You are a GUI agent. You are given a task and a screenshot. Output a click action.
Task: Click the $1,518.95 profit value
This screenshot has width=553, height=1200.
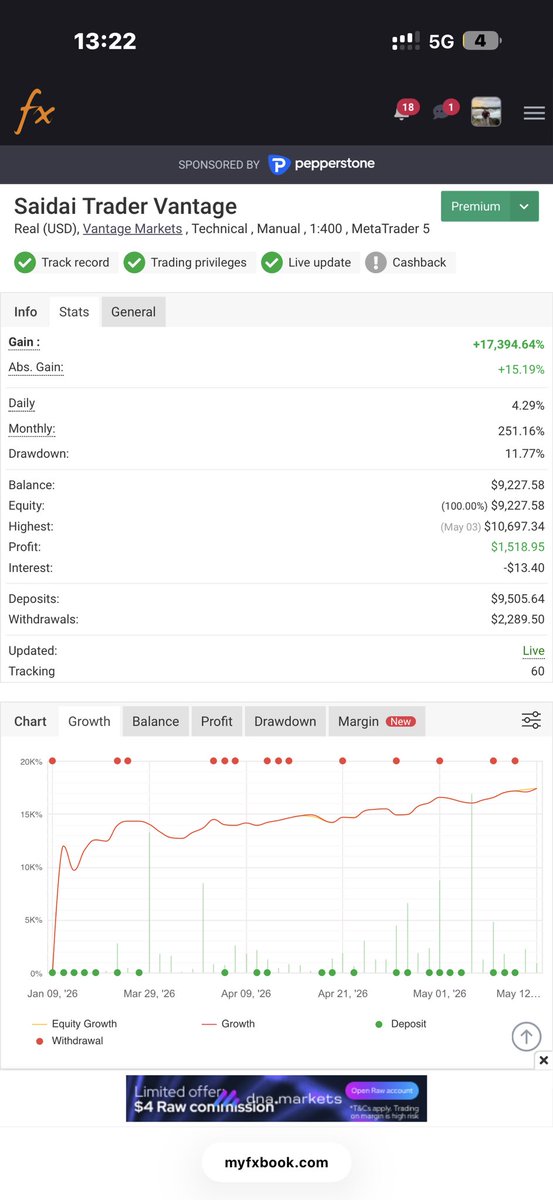pyautogui.click(x=518, y=547)
